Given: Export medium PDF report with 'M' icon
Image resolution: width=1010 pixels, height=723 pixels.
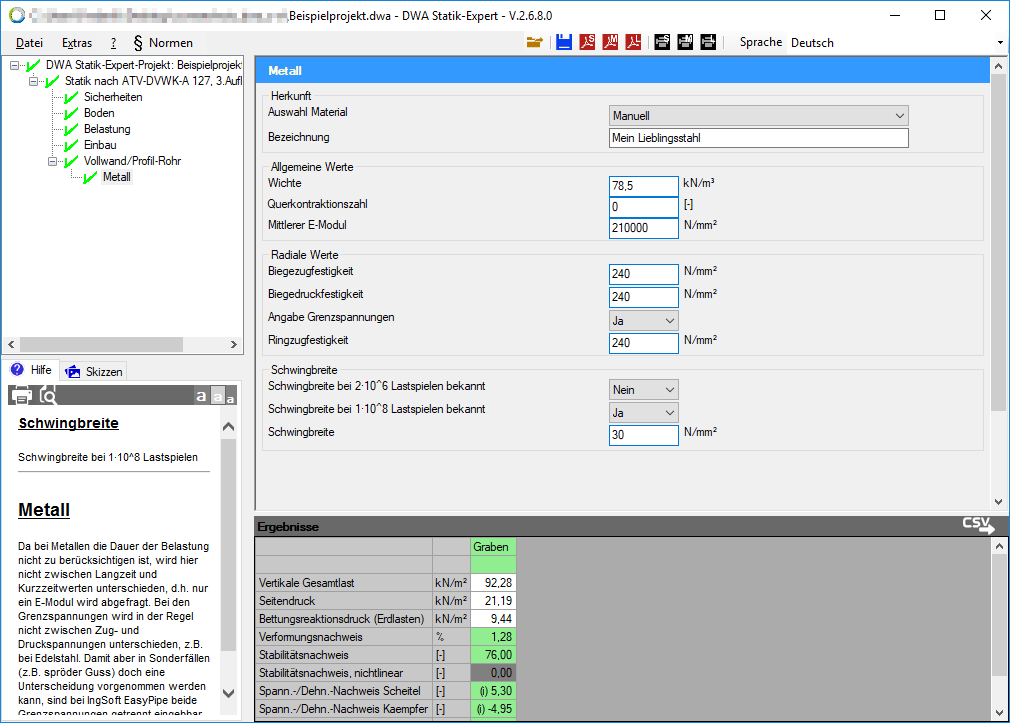Looking at the screenshot, I should tap(610, 42).
